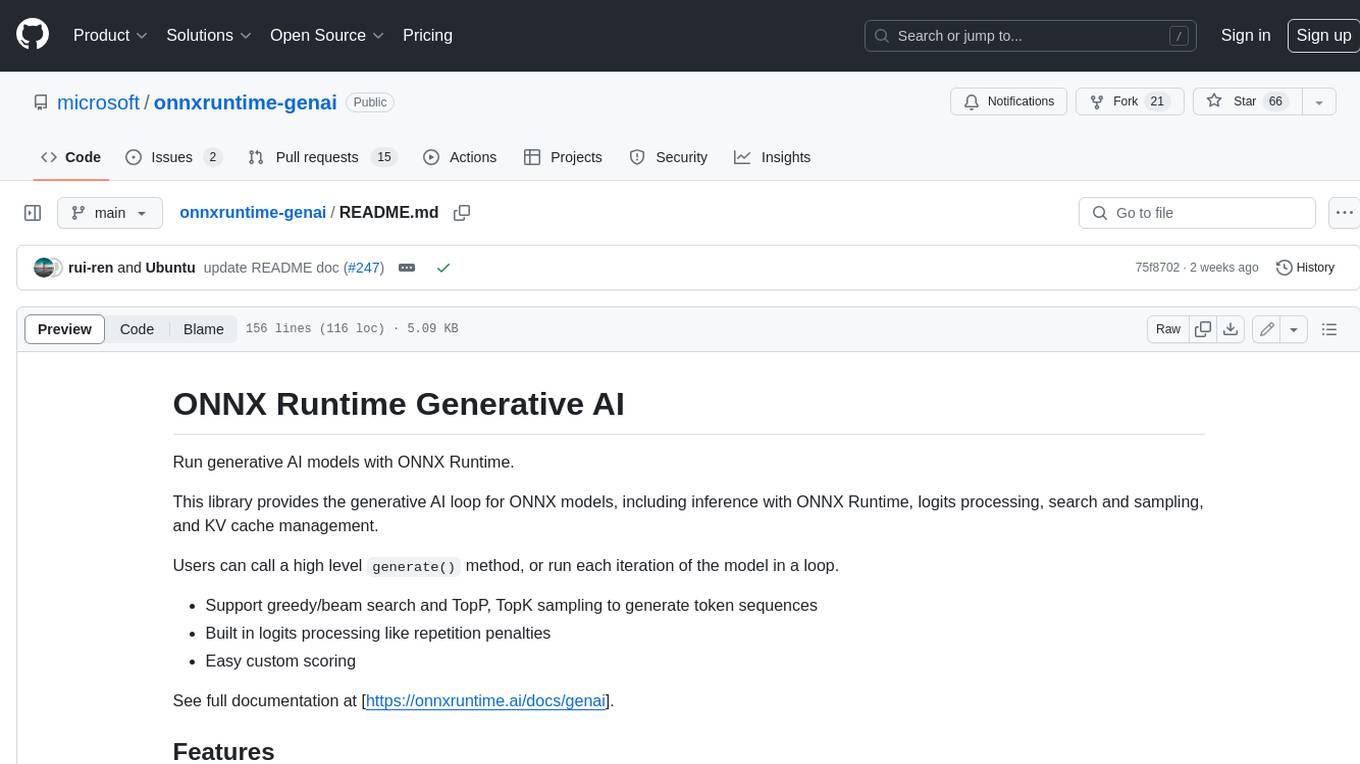The height and width of the screenshot is (764, 1360).
Task: Navigate to onnxruntime-genai root breadcrumb
Action: (252, 212)
